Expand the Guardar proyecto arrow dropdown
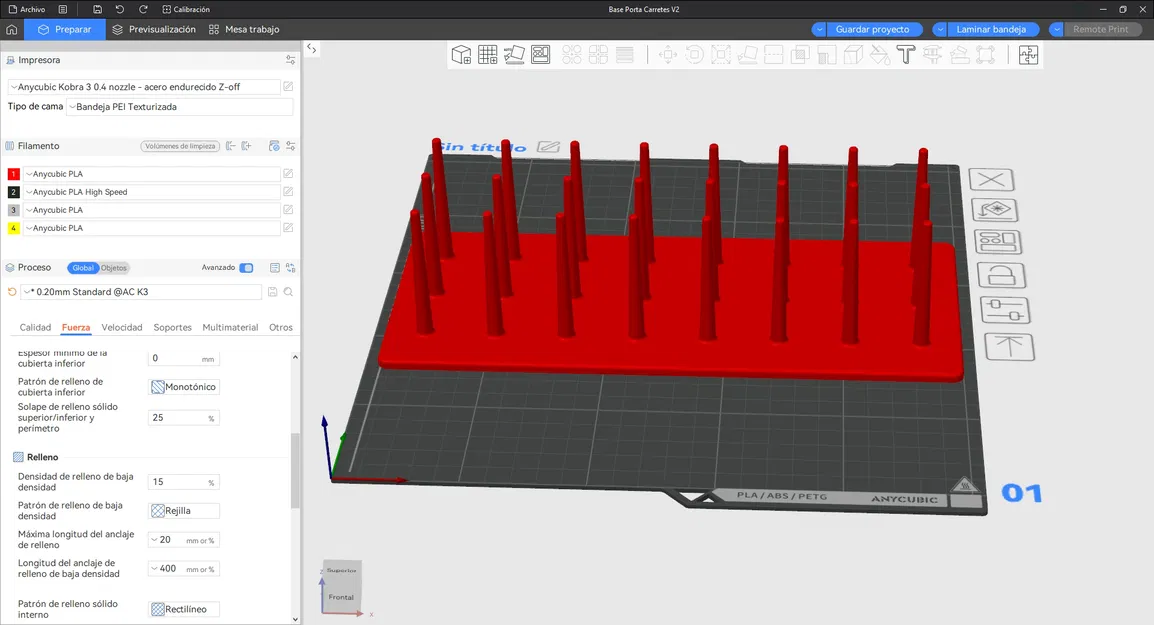 (x=819, y=29)
